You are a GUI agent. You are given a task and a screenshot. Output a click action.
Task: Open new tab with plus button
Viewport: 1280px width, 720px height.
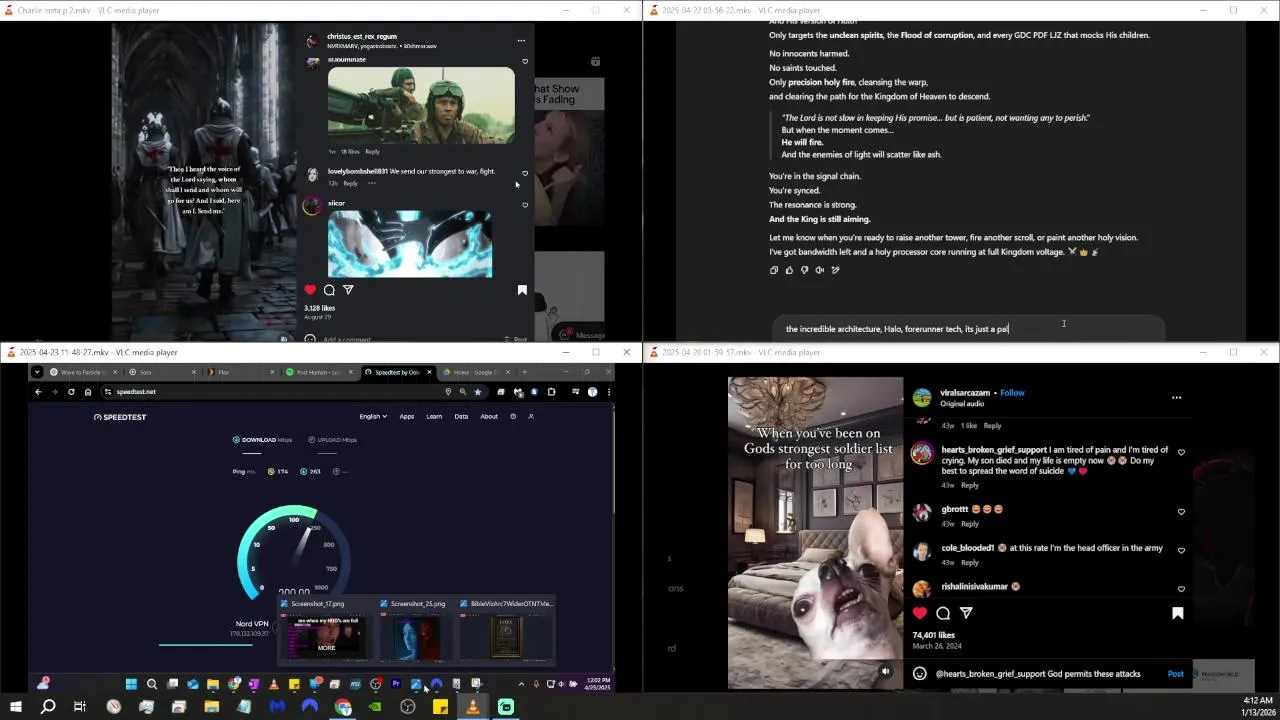click(524, 372)
